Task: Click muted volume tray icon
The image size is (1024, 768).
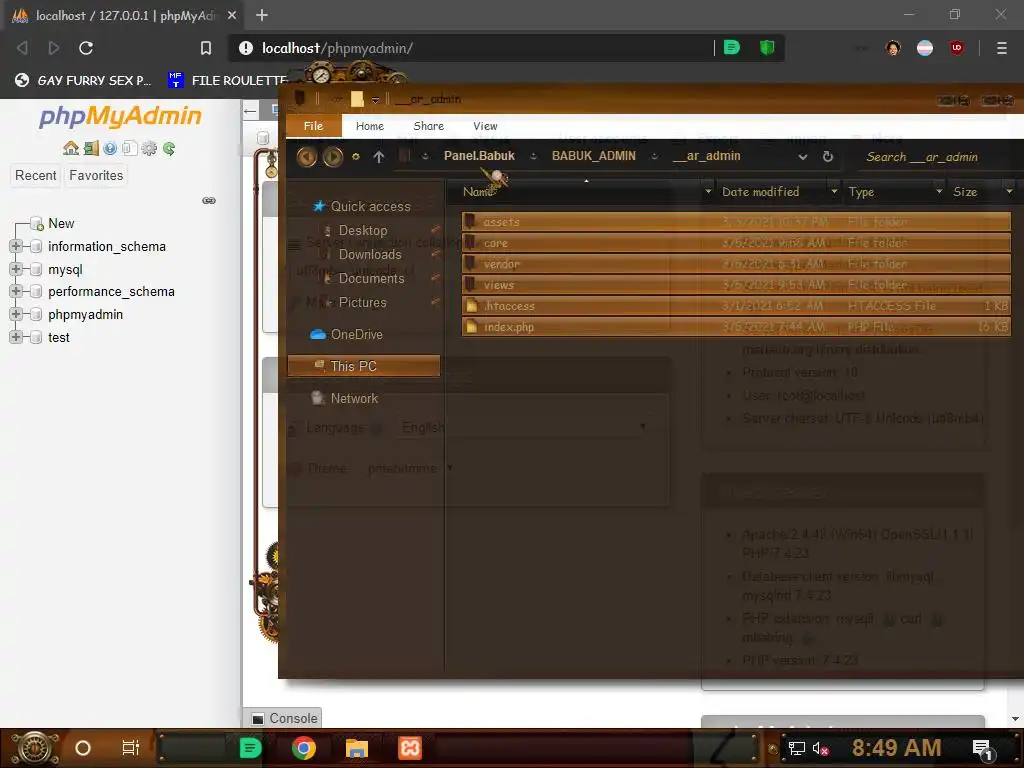Action: (x=820, y=748)
